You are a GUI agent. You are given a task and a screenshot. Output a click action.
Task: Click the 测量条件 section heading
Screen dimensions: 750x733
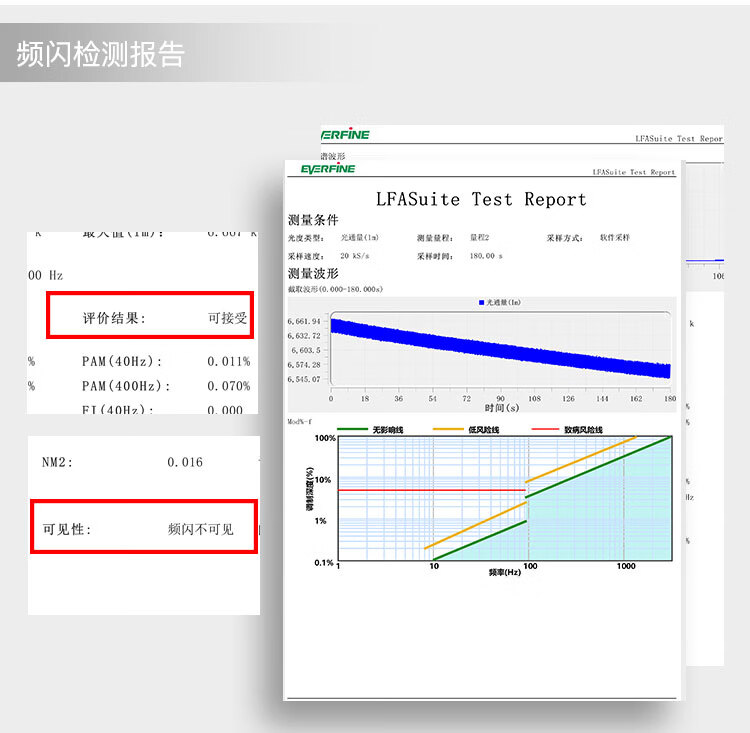(x=313, y=220)
